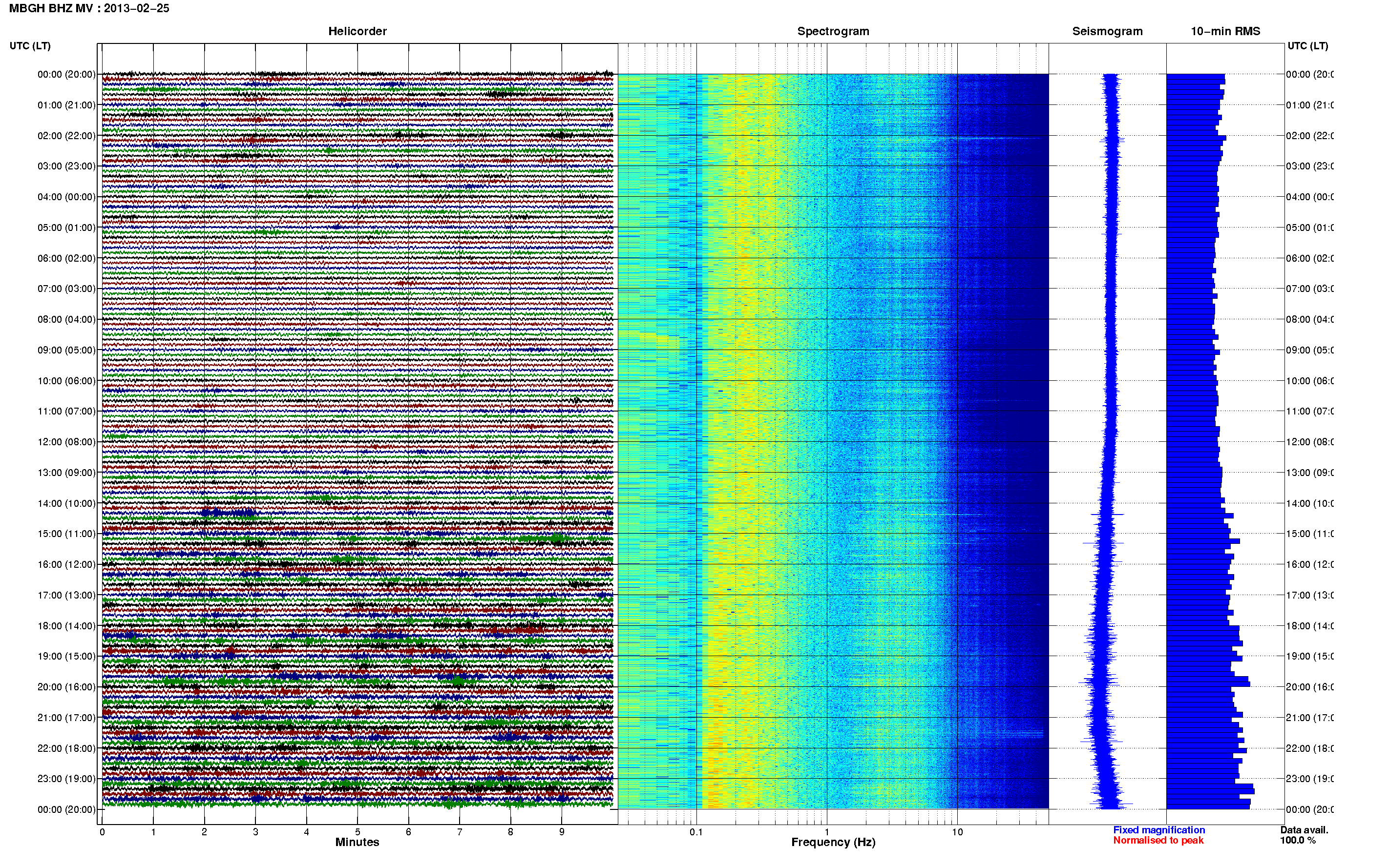Select the '100.0 %' data availability value

click(x=1298, y=841)
